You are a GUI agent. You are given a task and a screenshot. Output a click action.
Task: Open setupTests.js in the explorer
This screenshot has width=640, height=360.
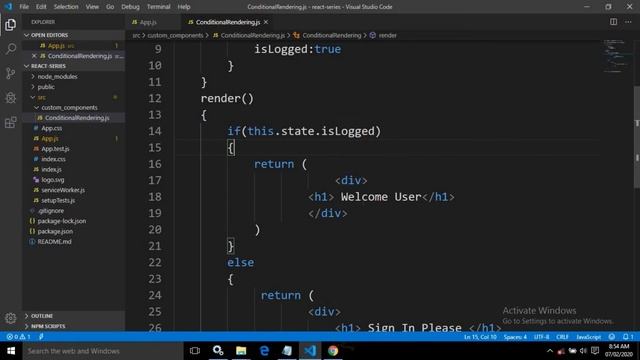[x=58, y=200]
